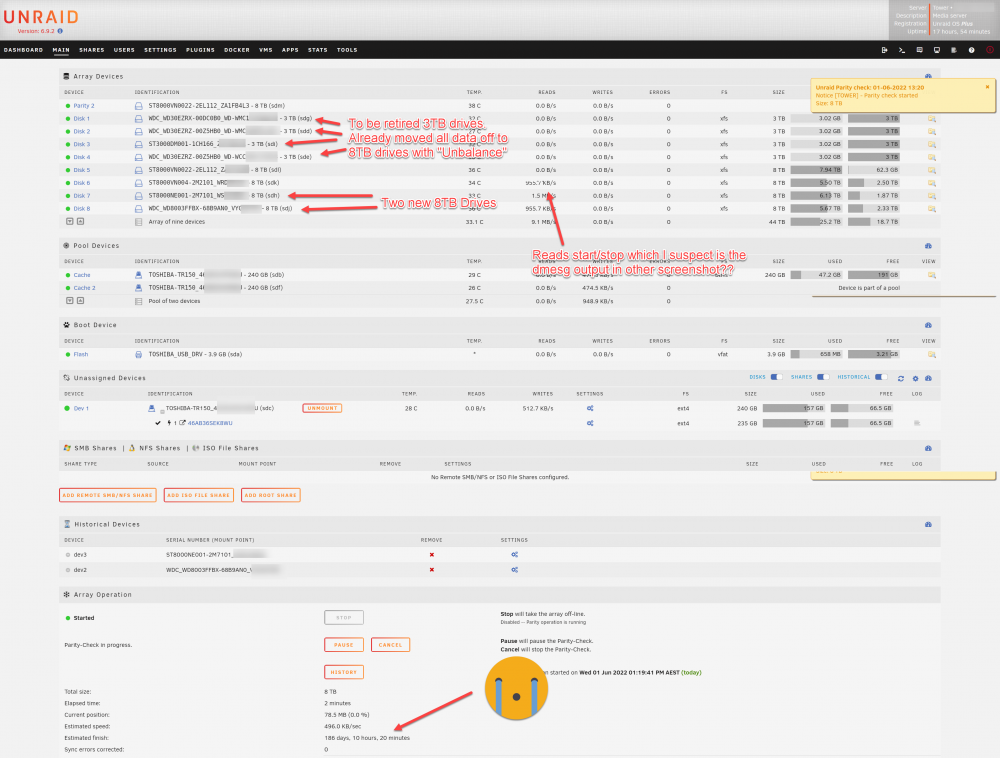This screenshot has height=758, width=1000.
Task: Click the info icon next to version
Action: pyautogui.click(x=60, y=31)
